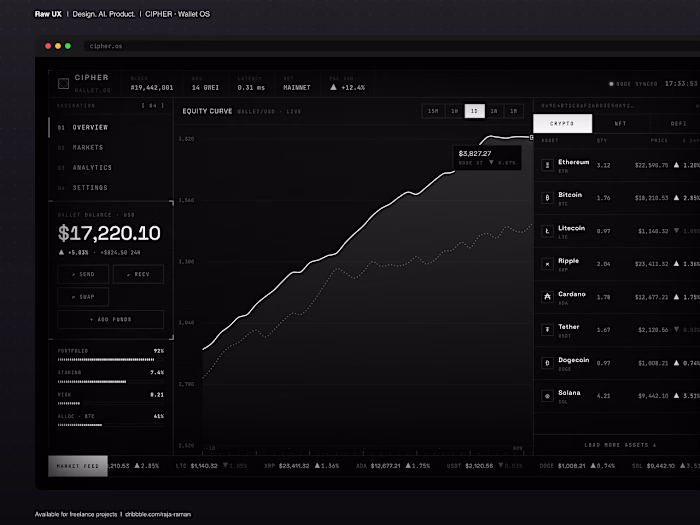Open dribbble.com/raja-raman link
Viewport: 700px width, 525px height.
point(158,514)
